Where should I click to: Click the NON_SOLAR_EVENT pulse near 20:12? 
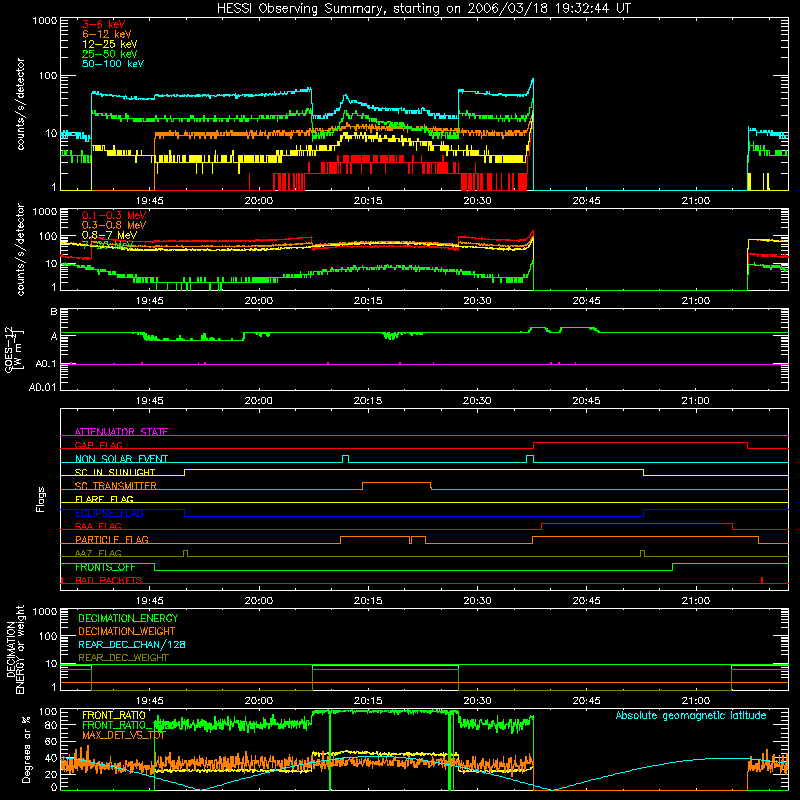coord(345,459)
